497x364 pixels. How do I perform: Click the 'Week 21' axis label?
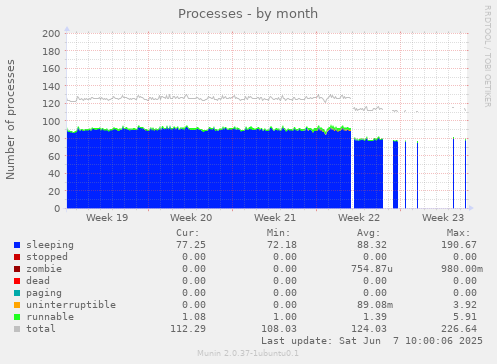pos(275,218)
